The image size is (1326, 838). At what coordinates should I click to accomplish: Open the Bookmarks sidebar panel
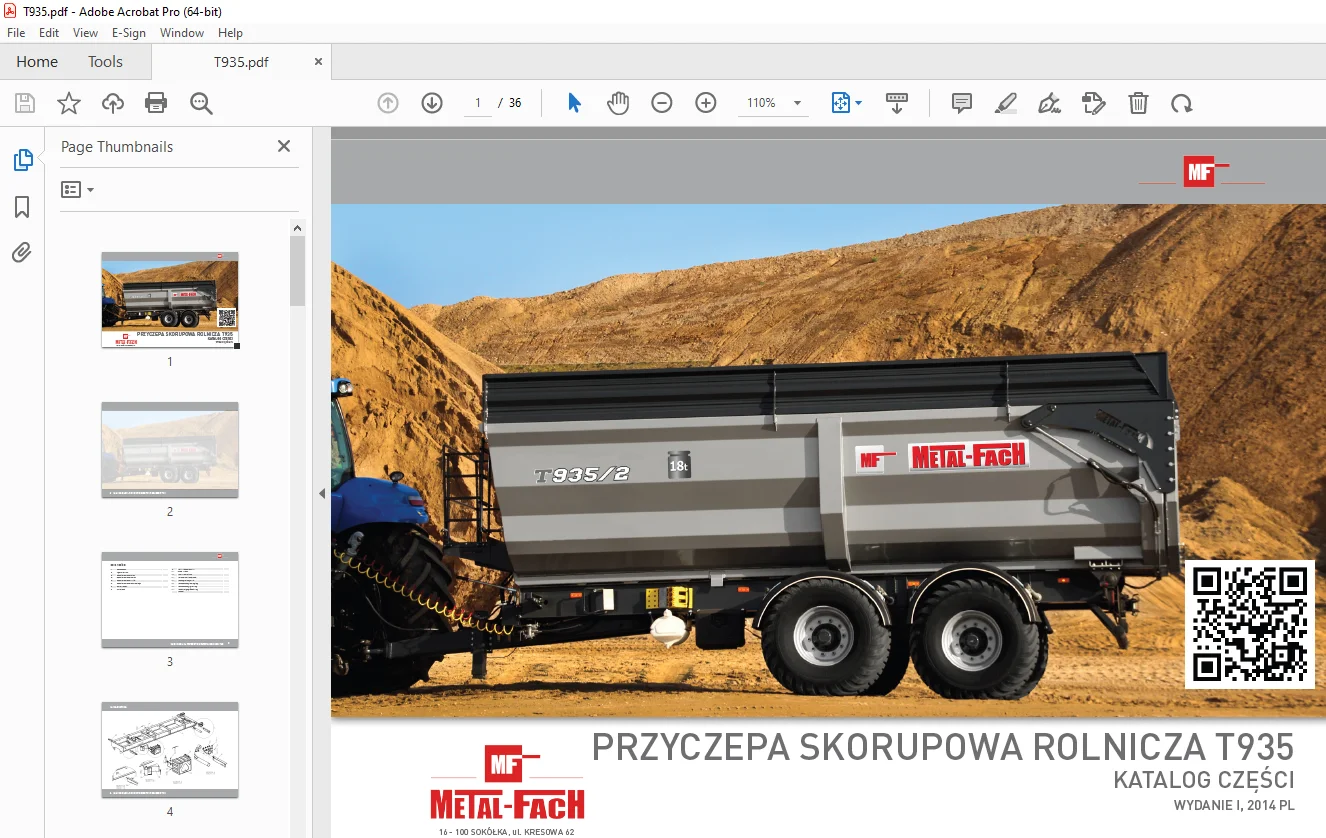coord(22,207)
